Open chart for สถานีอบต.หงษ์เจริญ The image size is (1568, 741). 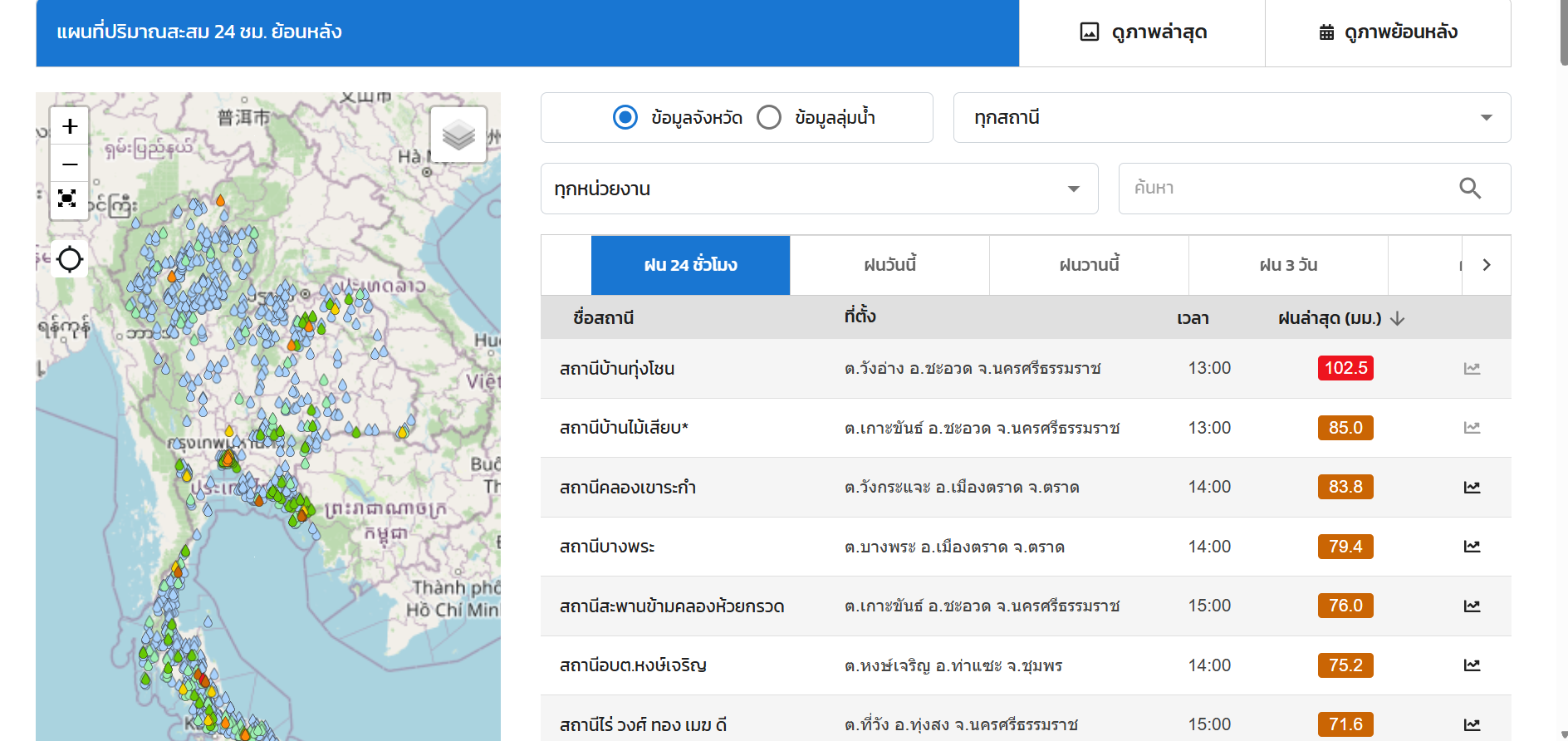1472,665
